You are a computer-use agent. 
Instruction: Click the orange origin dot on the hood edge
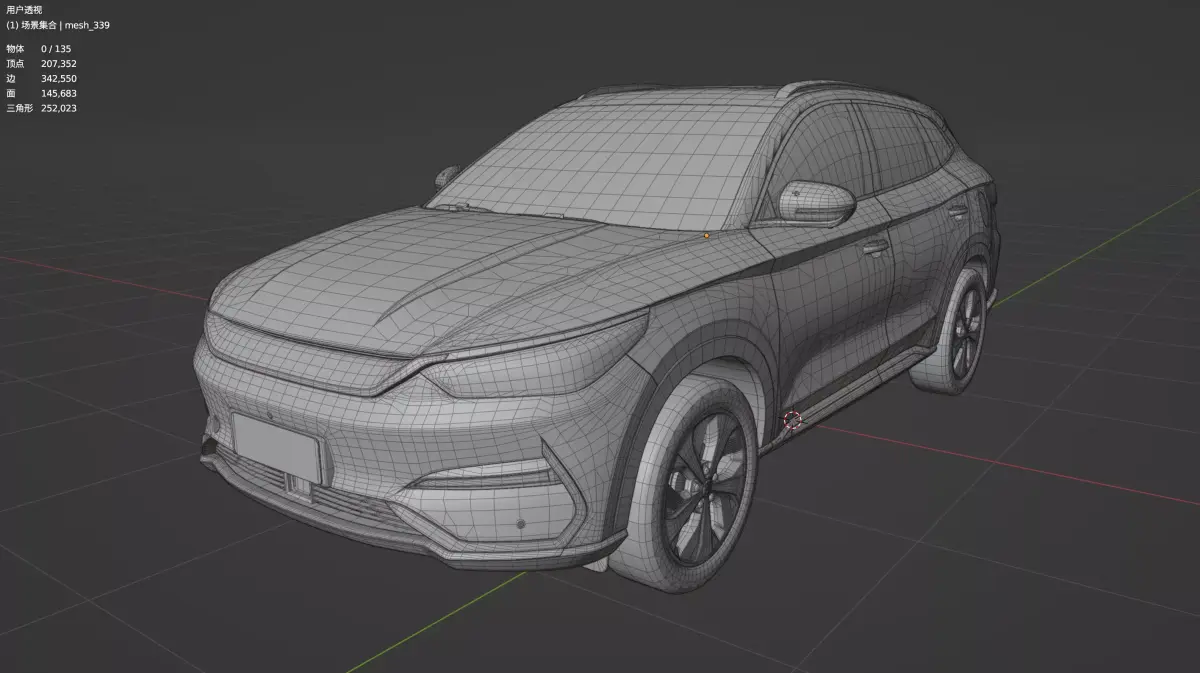pos(707,236)
